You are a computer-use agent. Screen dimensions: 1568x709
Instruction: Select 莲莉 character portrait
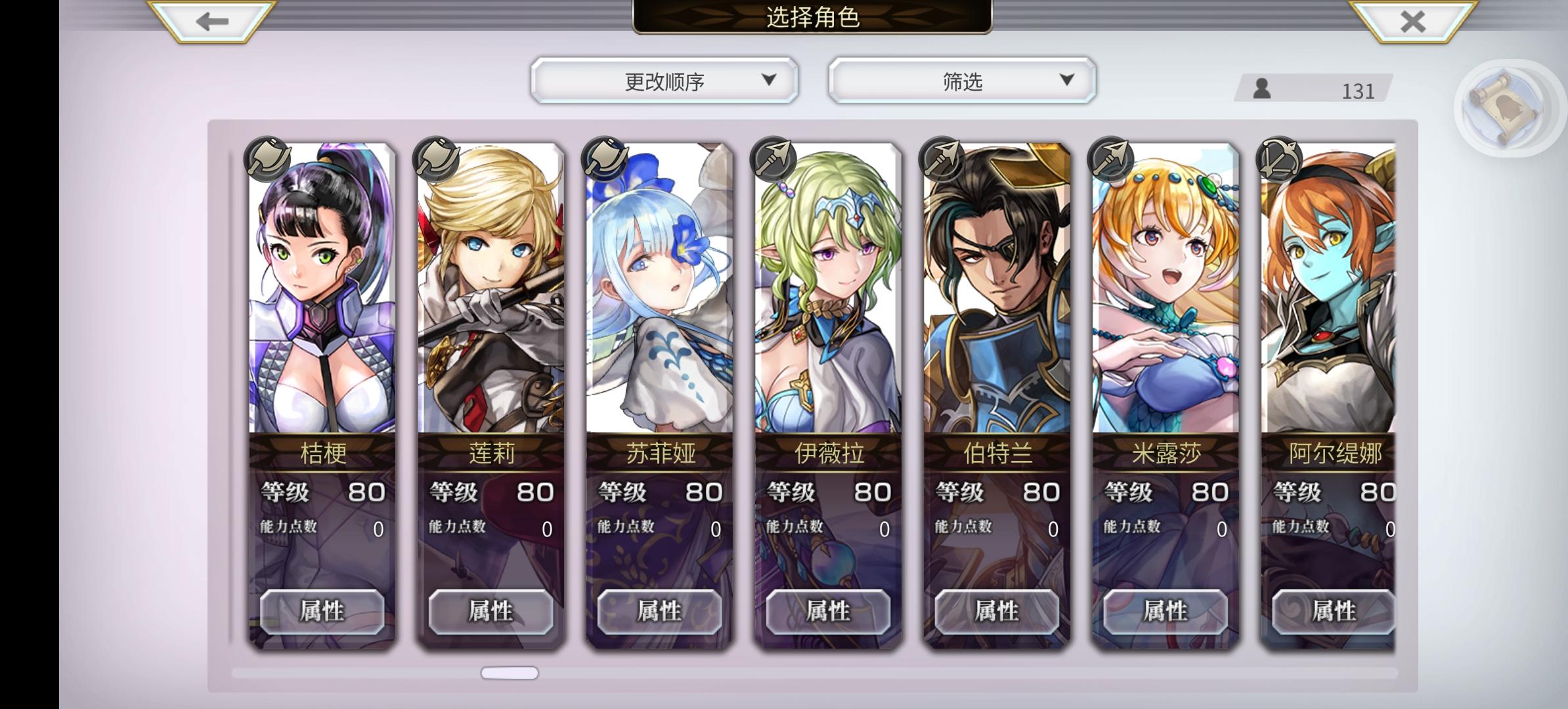[490, 289]
